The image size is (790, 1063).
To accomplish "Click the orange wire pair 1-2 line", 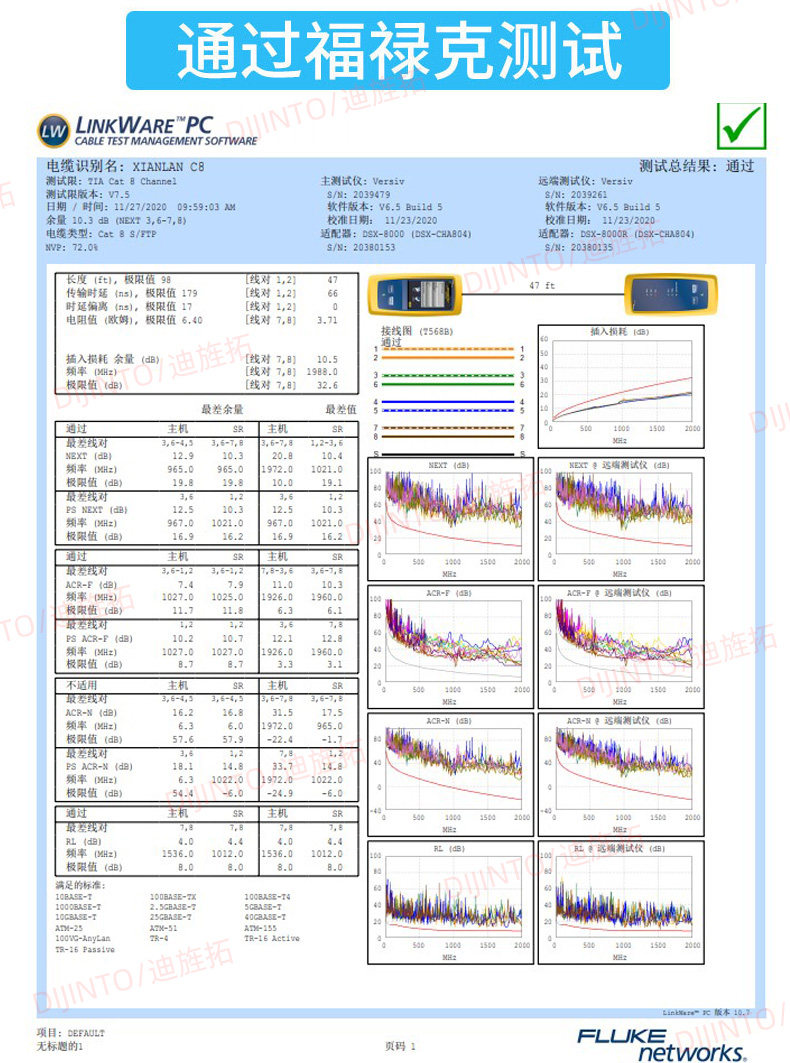I will (x=448, y=353).
